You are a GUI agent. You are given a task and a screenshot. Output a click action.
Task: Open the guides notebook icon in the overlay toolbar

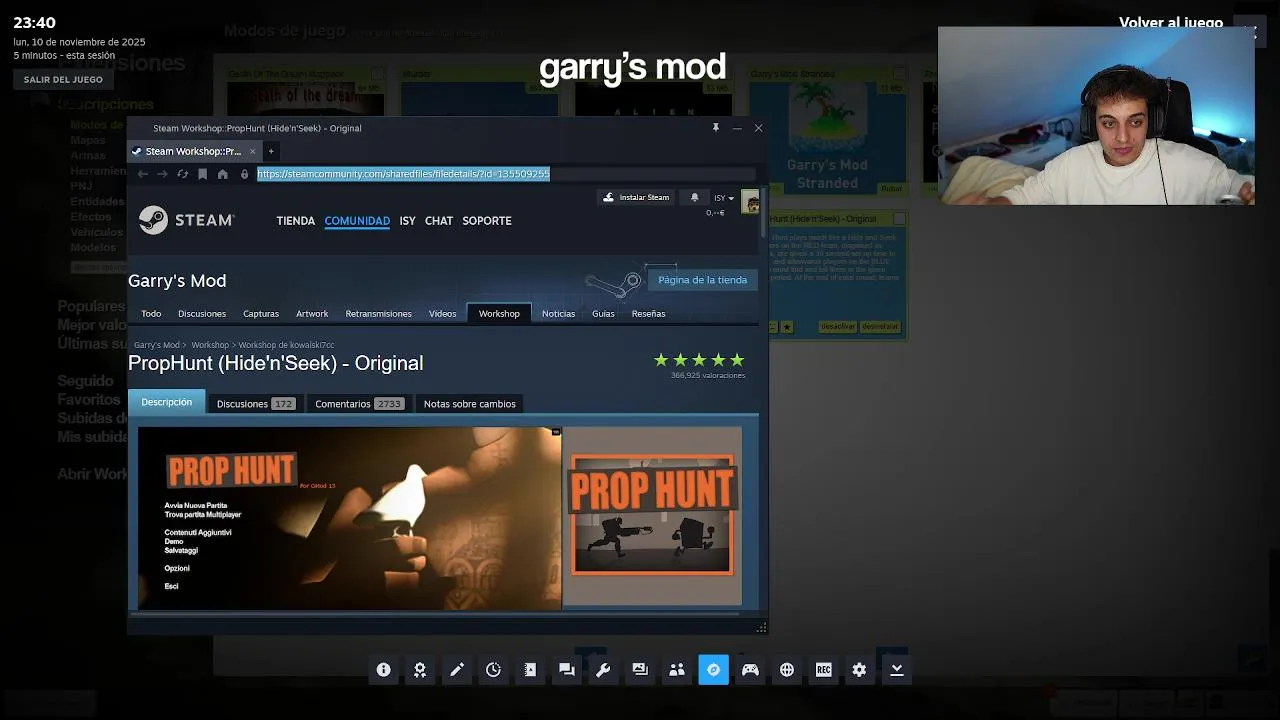coord(530,670)
